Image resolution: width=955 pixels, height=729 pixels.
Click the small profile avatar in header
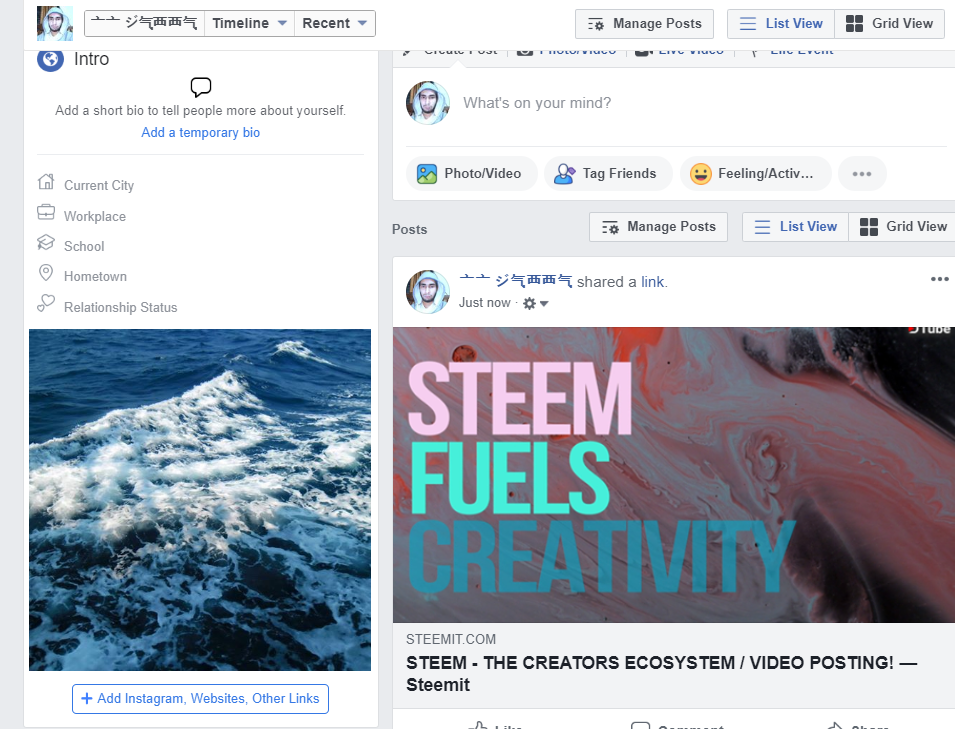point(55,23)
